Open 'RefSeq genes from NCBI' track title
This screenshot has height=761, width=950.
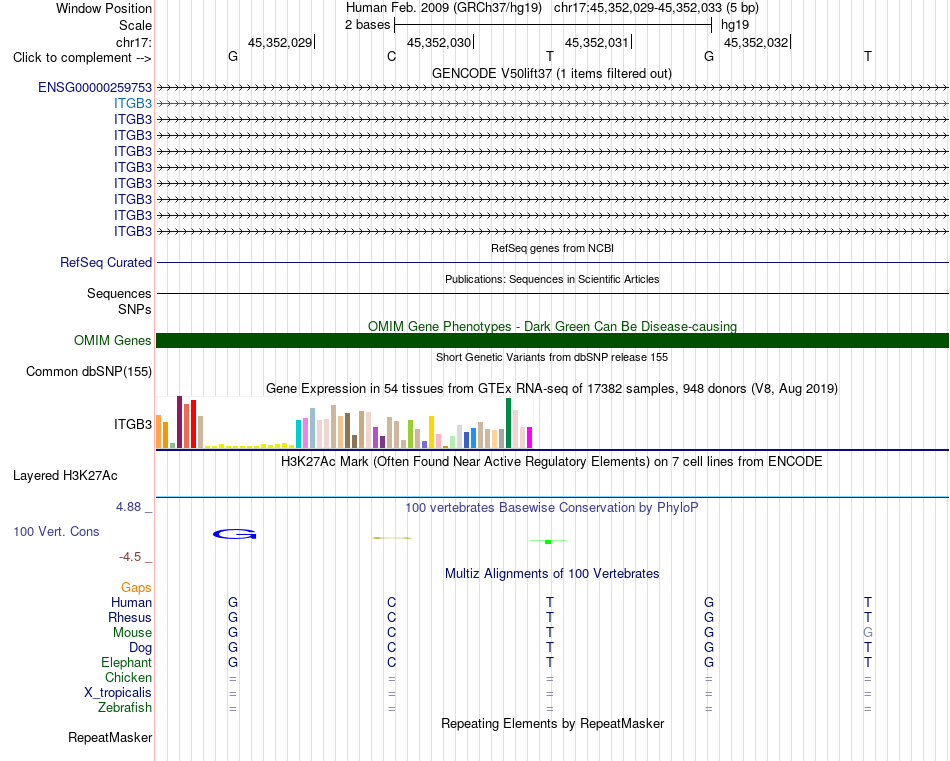pyautogui.click(x=552, y=248)
